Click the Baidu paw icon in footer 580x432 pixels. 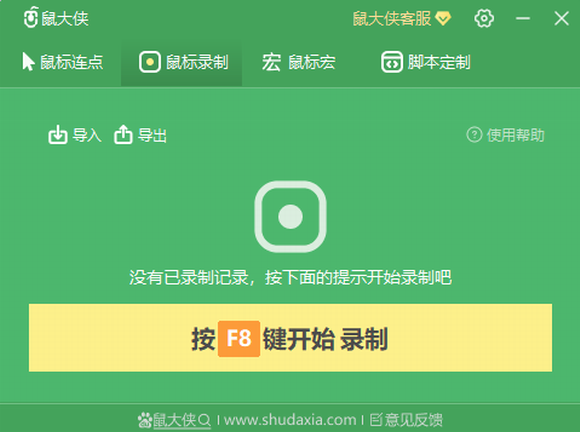coord(145,420)
